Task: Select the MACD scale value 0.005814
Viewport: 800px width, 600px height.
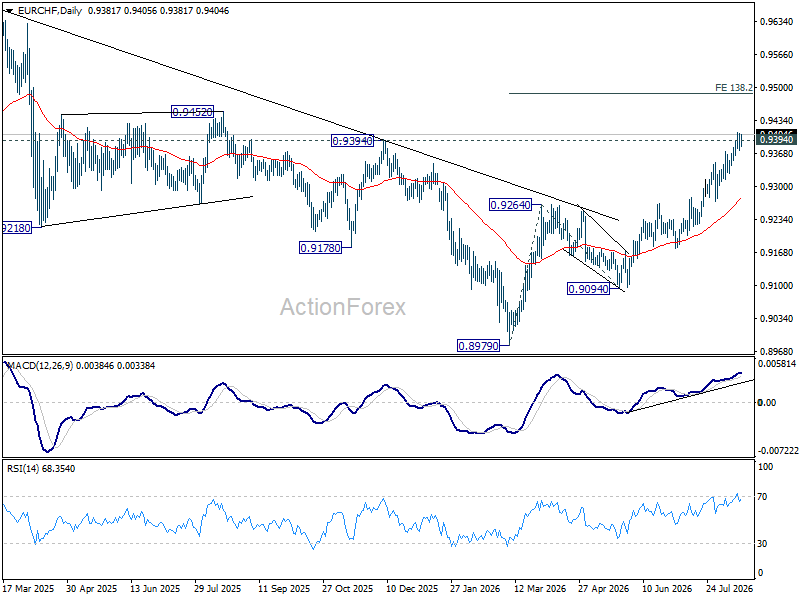Action: 777,364
